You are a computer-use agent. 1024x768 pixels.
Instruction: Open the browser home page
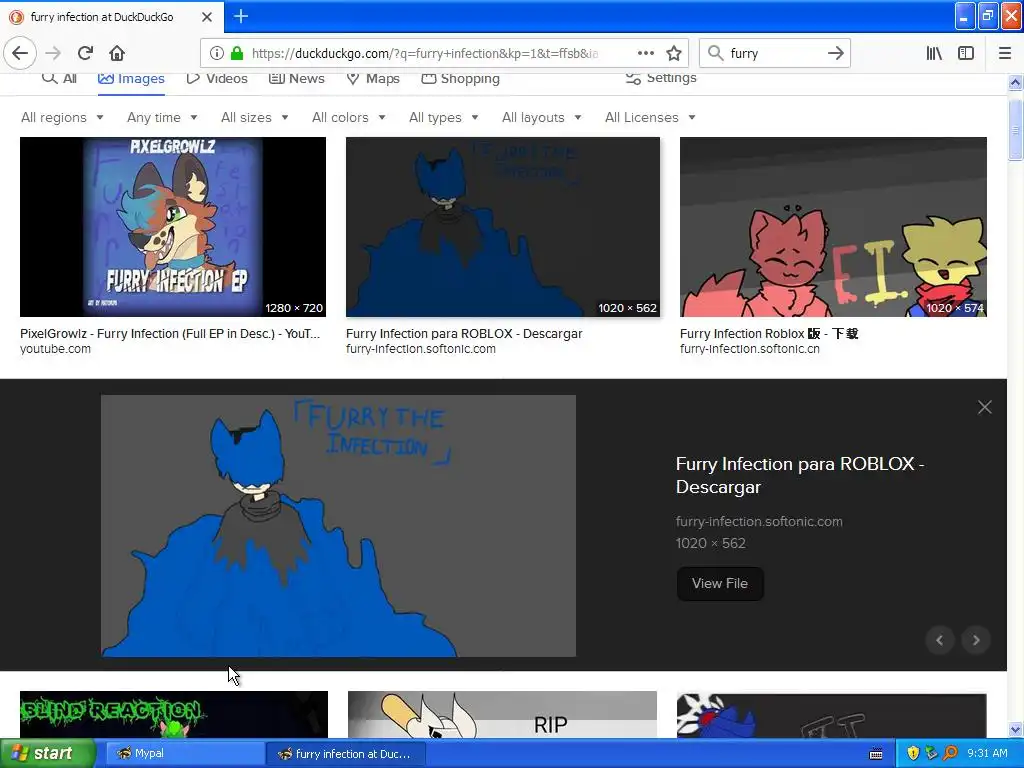117,53
